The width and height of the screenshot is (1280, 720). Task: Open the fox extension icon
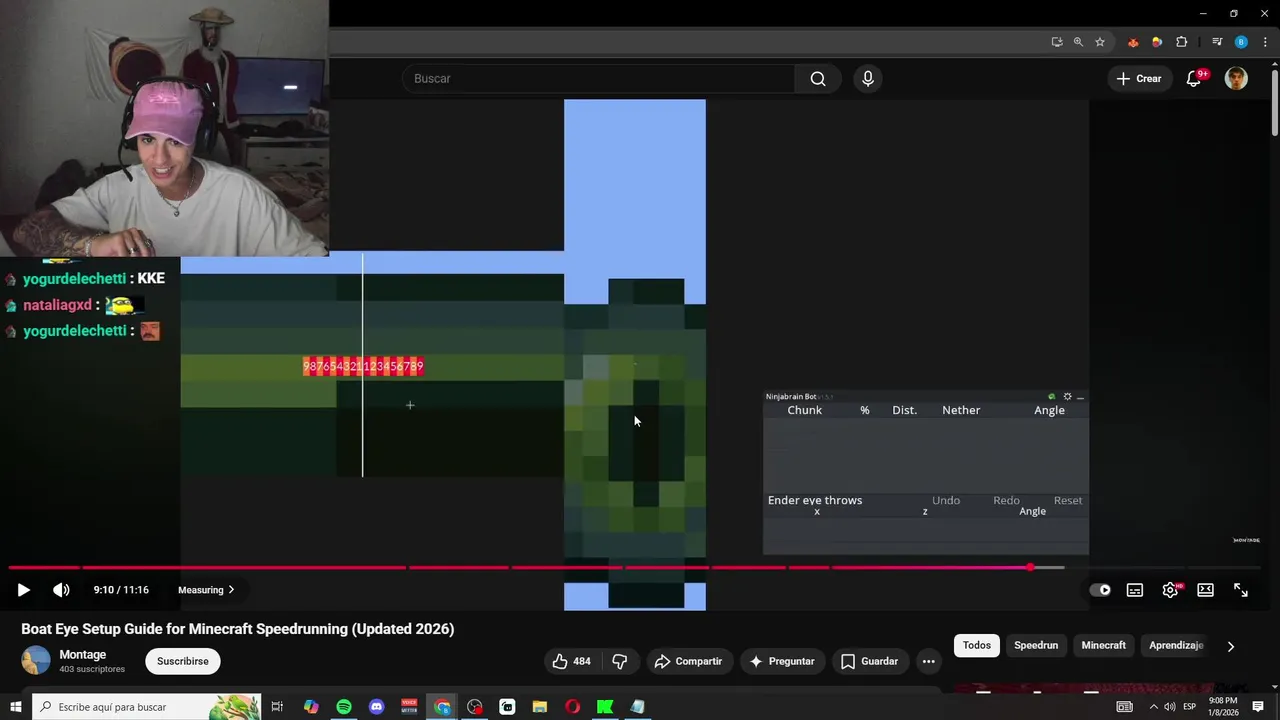(1133, 42)
